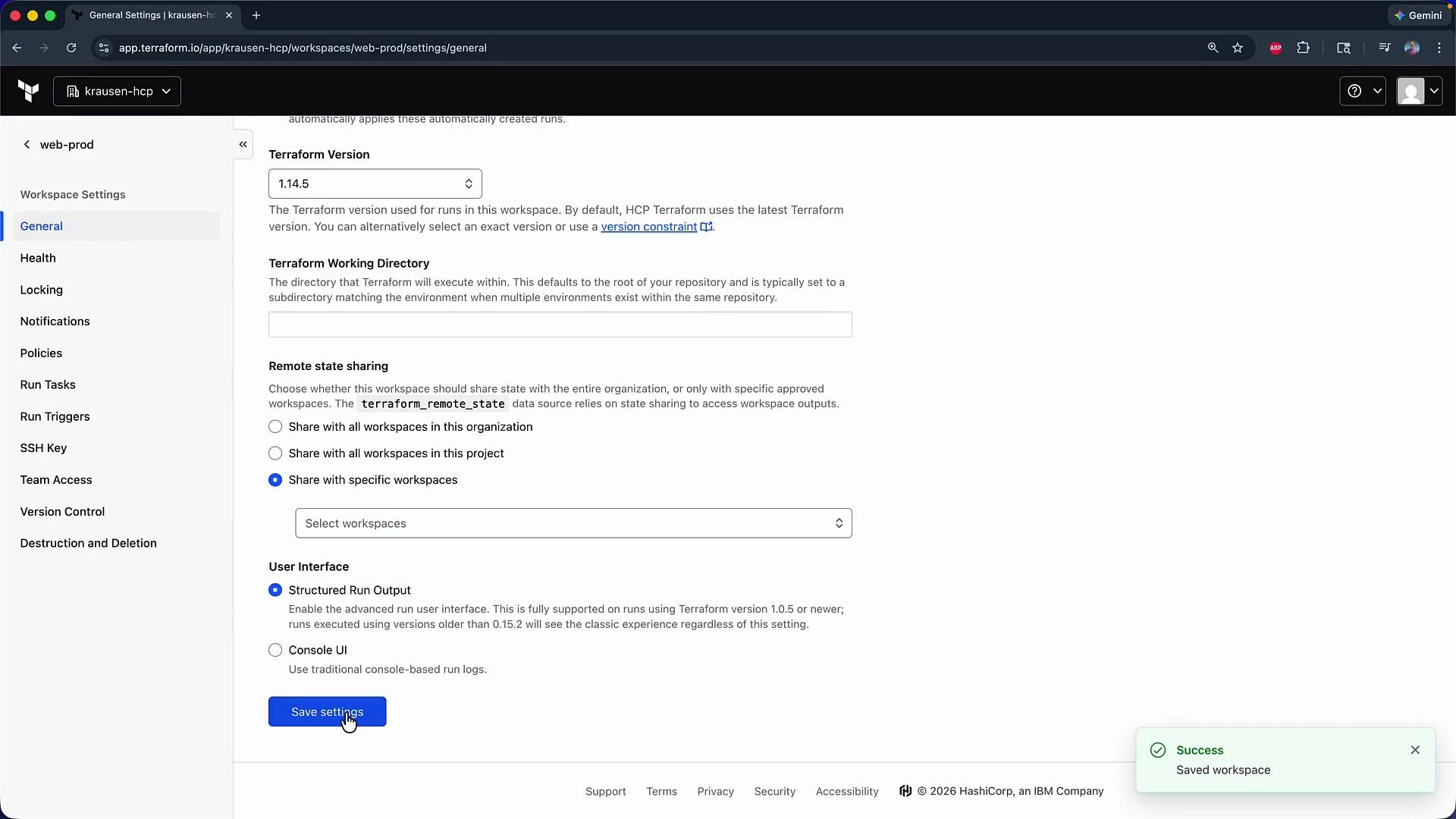This screenshot has width=1456, height=819.
Task: Click the site information icon in address bar
Action: [104, 48]
